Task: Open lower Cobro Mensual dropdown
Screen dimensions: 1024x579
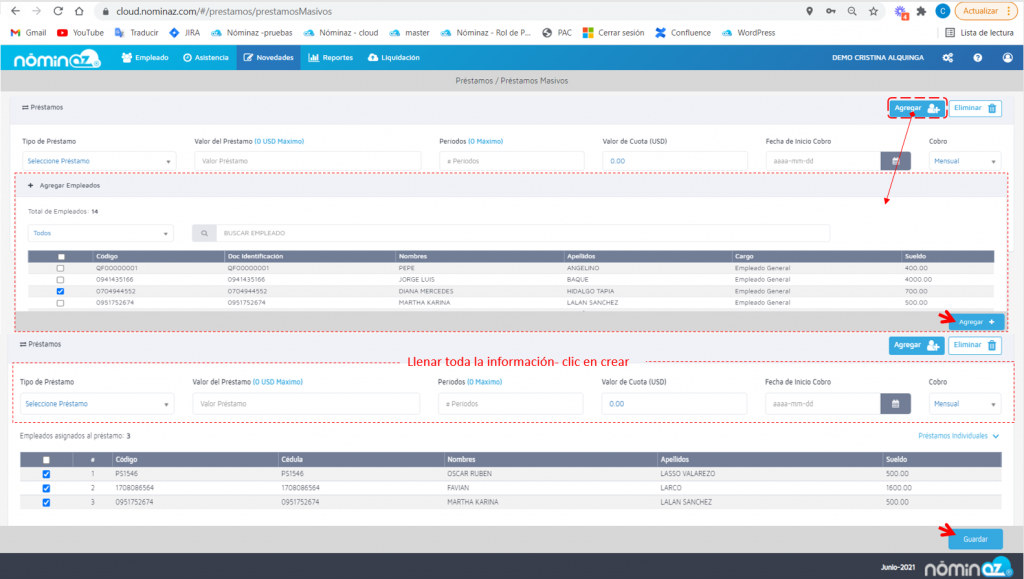Action: [x=965, y=404]
